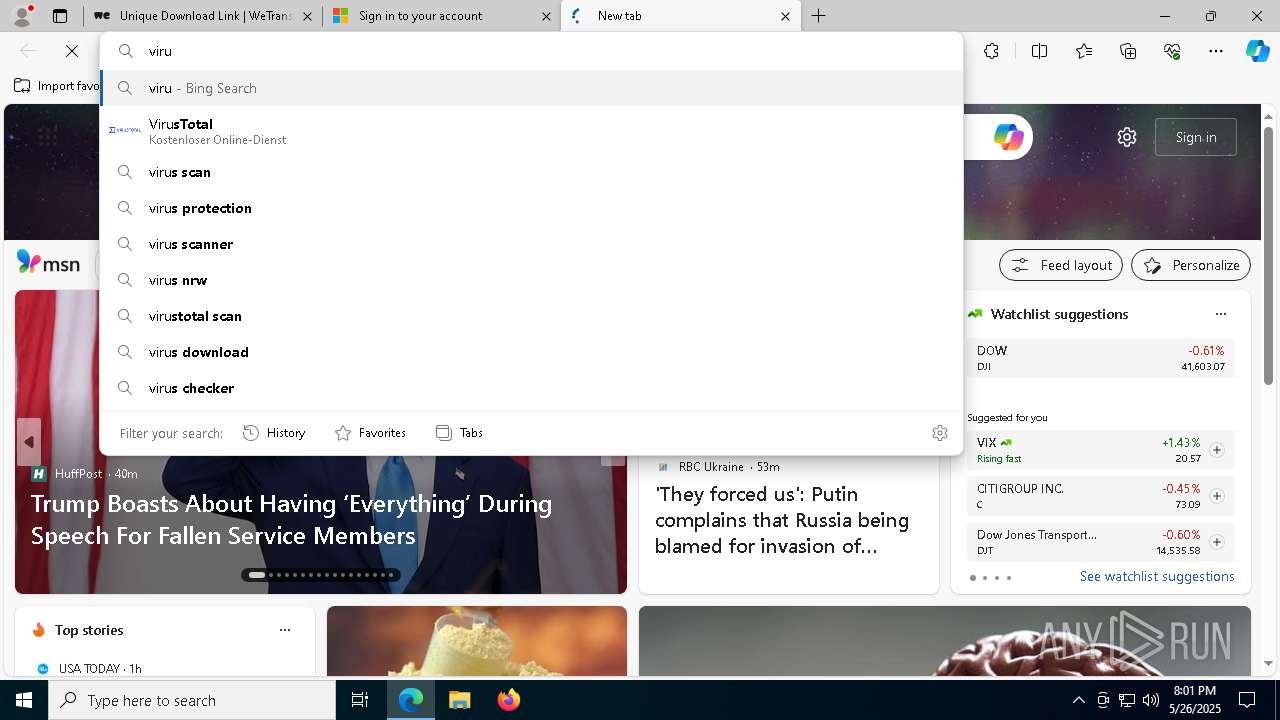Open Settings and more ellipsis menu
The image size is (1280, 720).
tap(1216, 51)
